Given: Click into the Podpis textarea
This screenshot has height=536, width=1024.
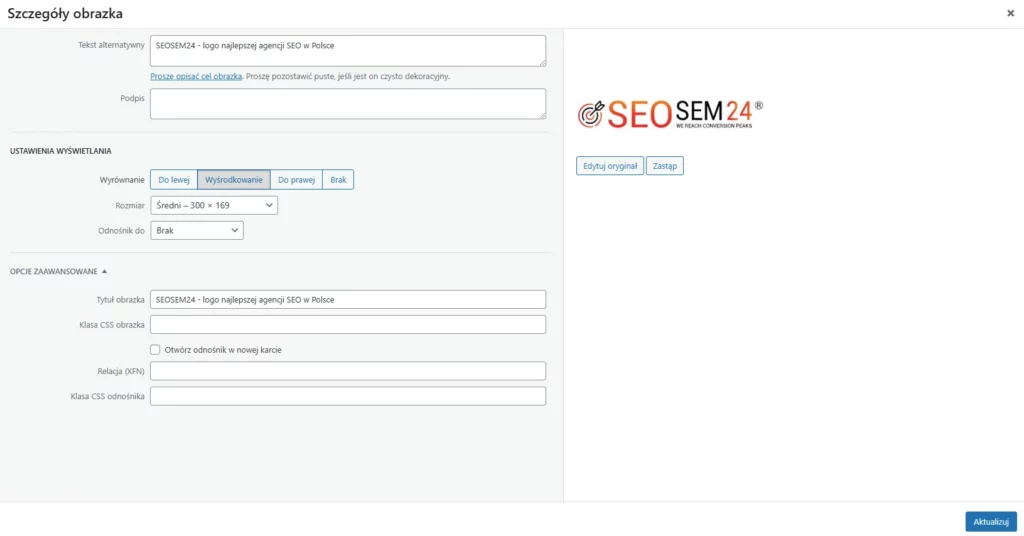Looking at the screenshot, I should click(348, 104).
